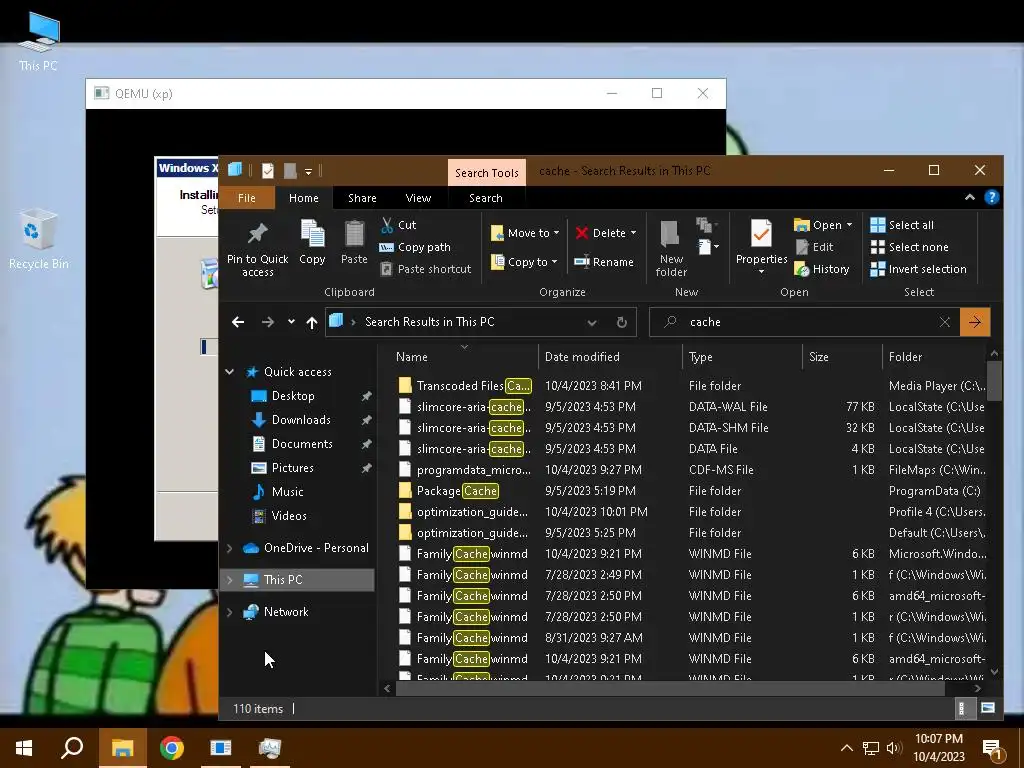Sort by the Size column header
This screenshot has width=1024, height=768.
(x=841, y=357)
